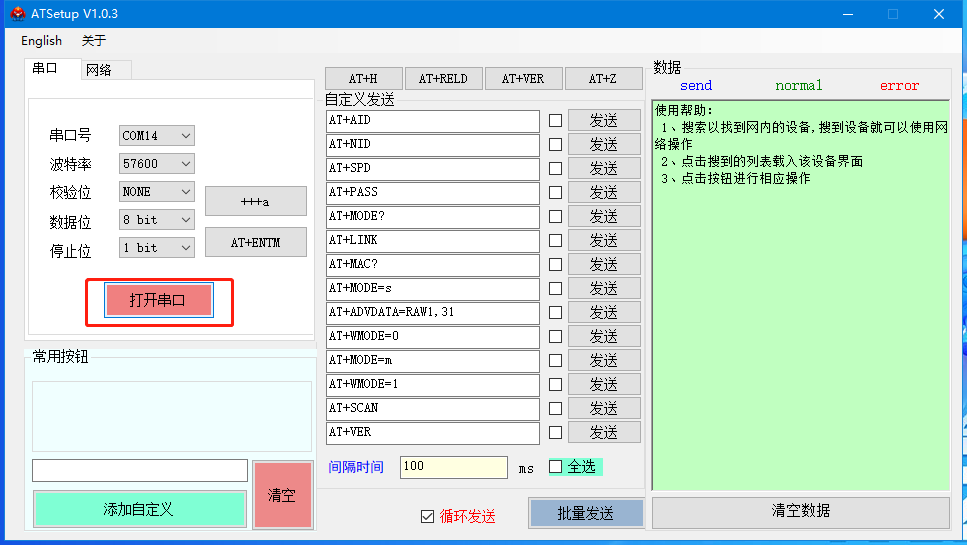
Task: Toggle the 全选 checkbox
Action: pos(556,466)
